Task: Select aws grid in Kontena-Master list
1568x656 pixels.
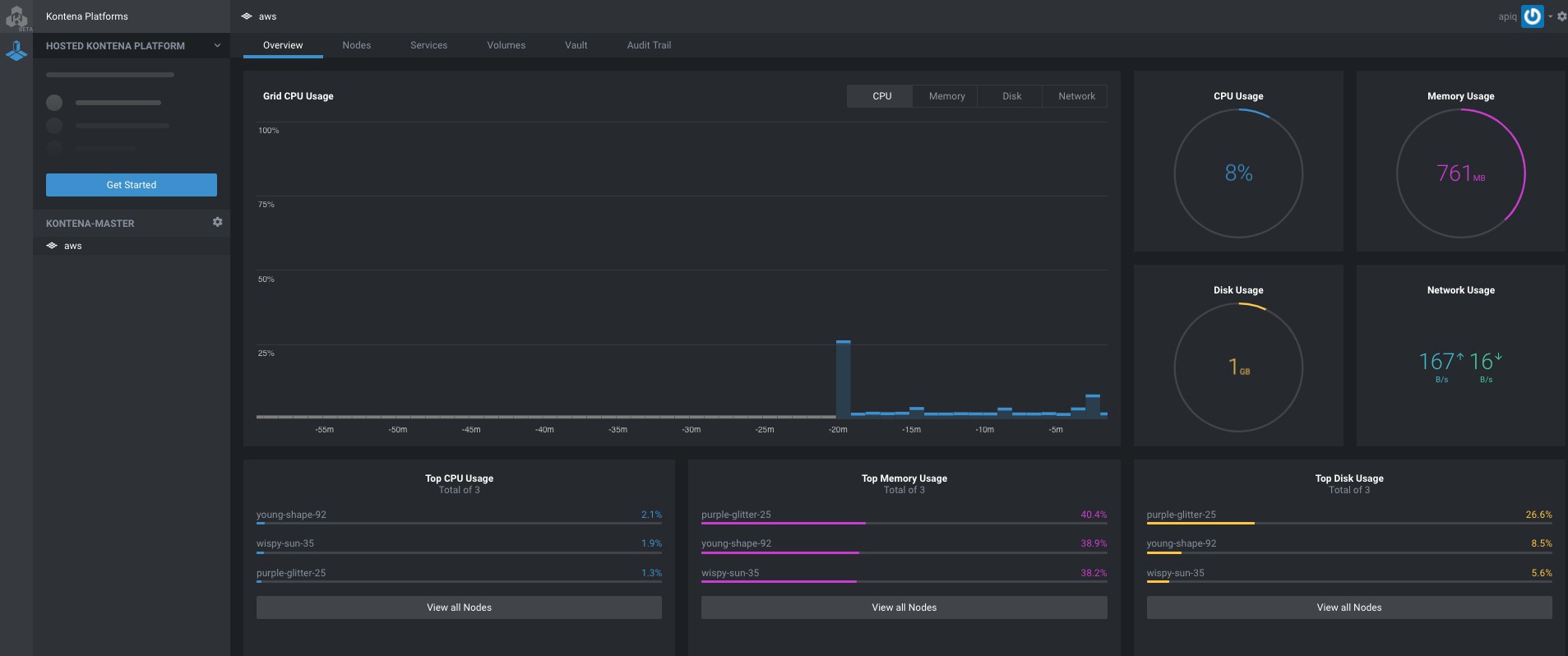Action: pyautogui.click(x=73, y=246)
